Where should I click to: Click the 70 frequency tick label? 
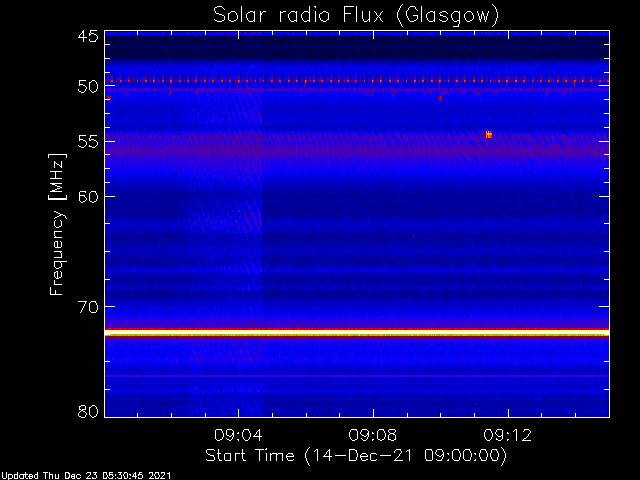click(x=88, y=307)
